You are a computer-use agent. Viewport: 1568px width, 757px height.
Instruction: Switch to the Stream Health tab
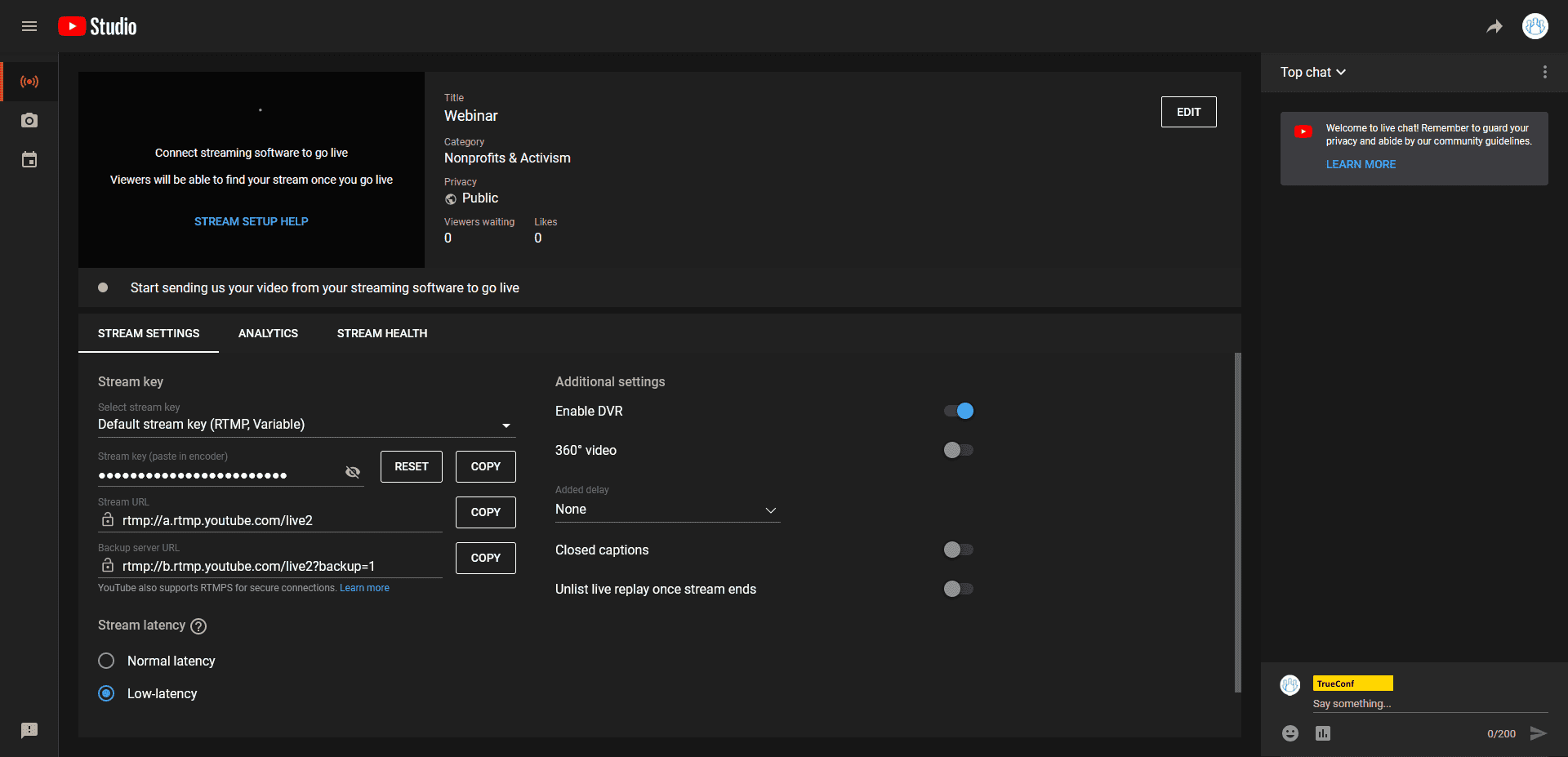[x=382, y=333]
